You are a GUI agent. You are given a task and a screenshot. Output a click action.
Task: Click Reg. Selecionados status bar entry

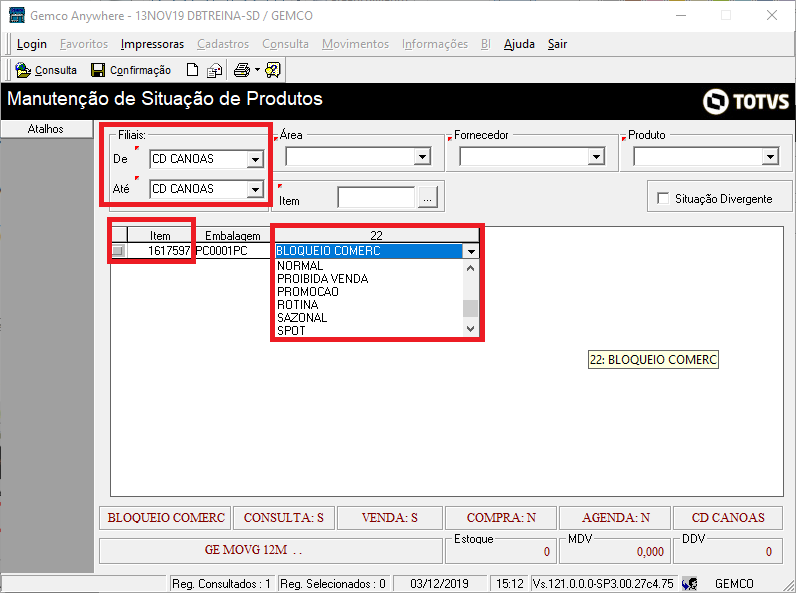pyautogui.click(x=333, y=584)
